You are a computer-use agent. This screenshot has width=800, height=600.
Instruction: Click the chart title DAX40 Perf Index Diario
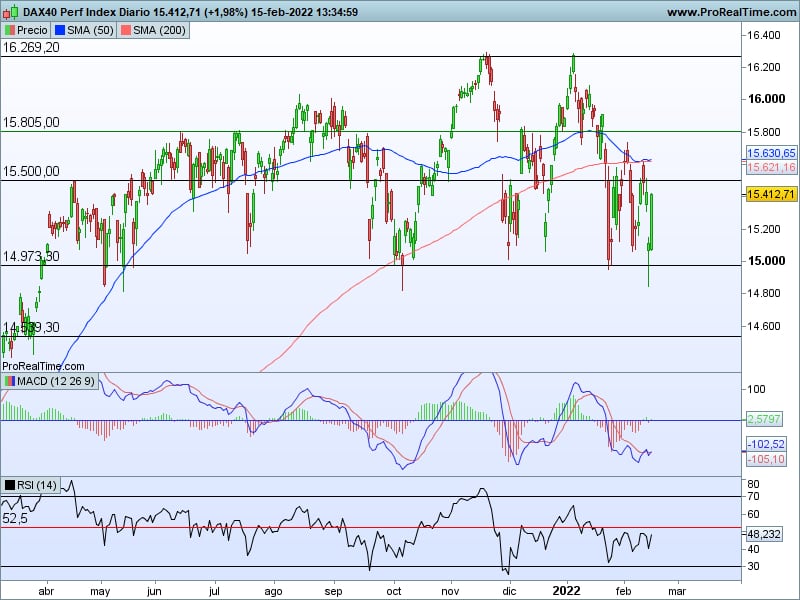point(86,12)
